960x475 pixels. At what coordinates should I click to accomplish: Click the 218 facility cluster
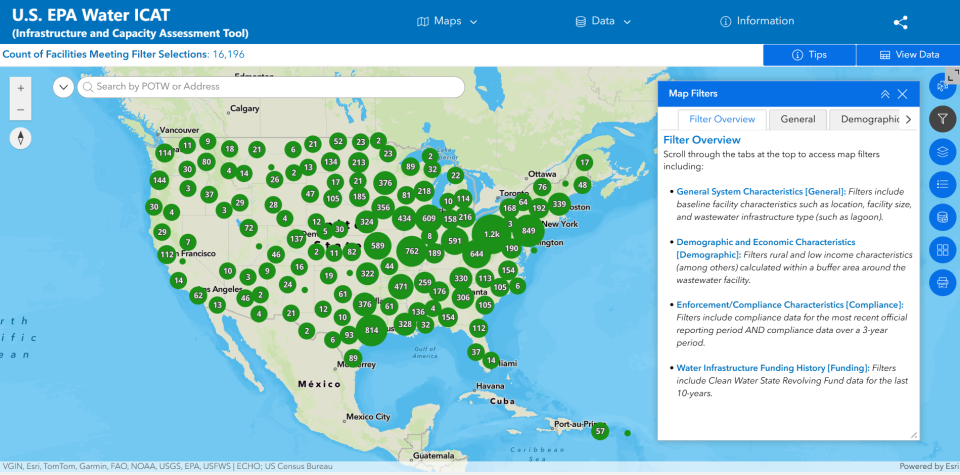click(424, 191)
